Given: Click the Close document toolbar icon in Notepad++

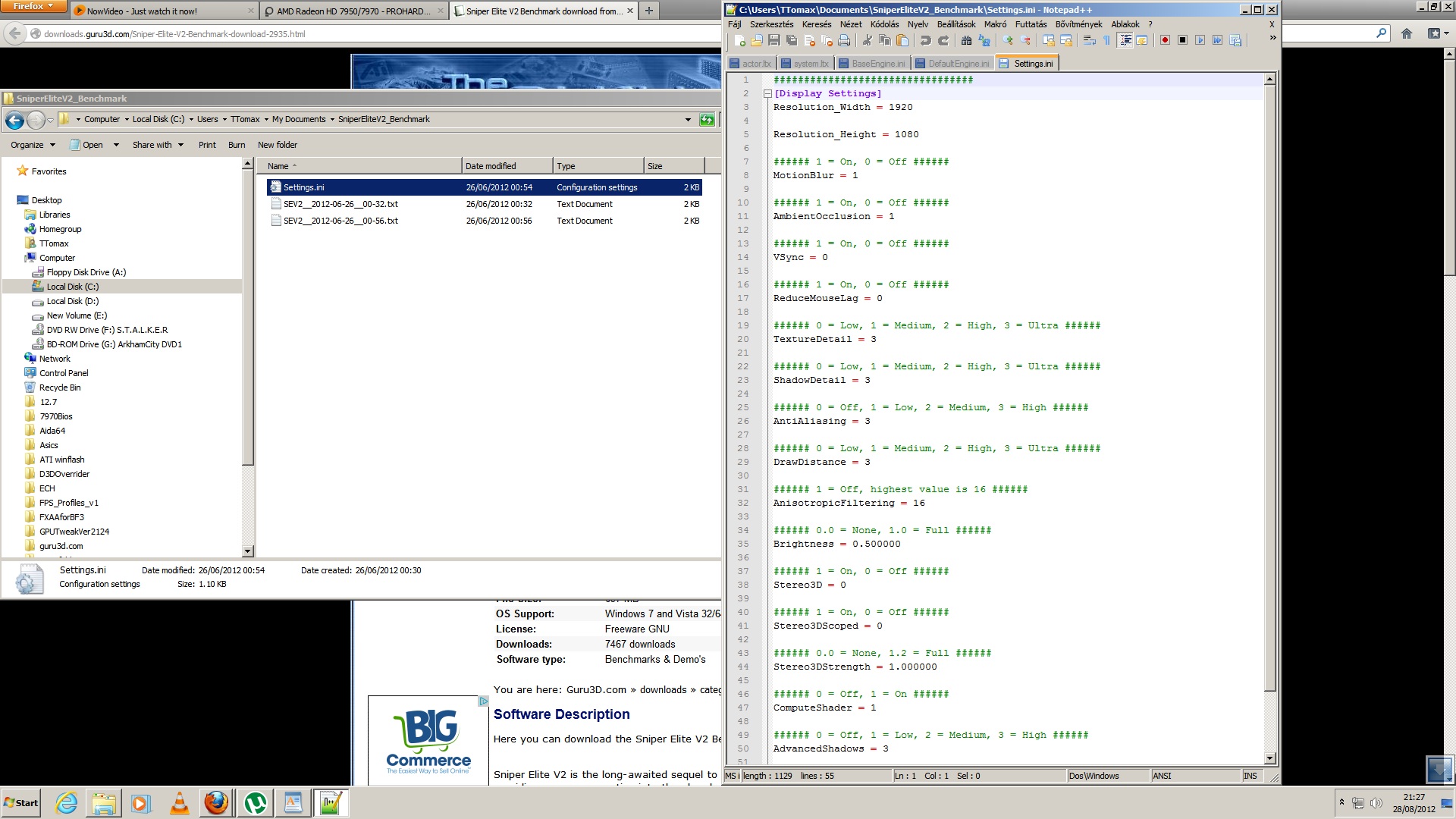Looking at the screenshot, I should pyautogui.click(x=809, y=40).
